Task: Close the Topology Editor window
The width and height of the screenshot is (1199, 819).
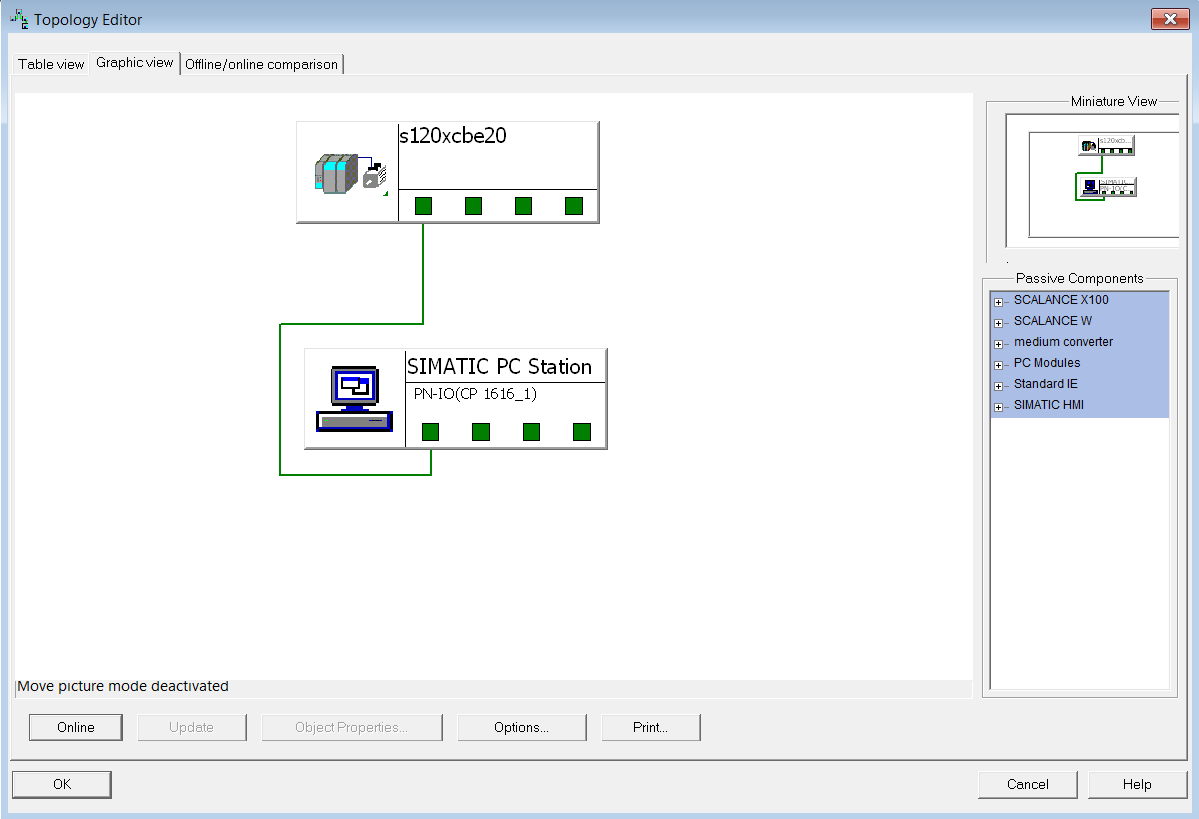Action: (1170, 19)
